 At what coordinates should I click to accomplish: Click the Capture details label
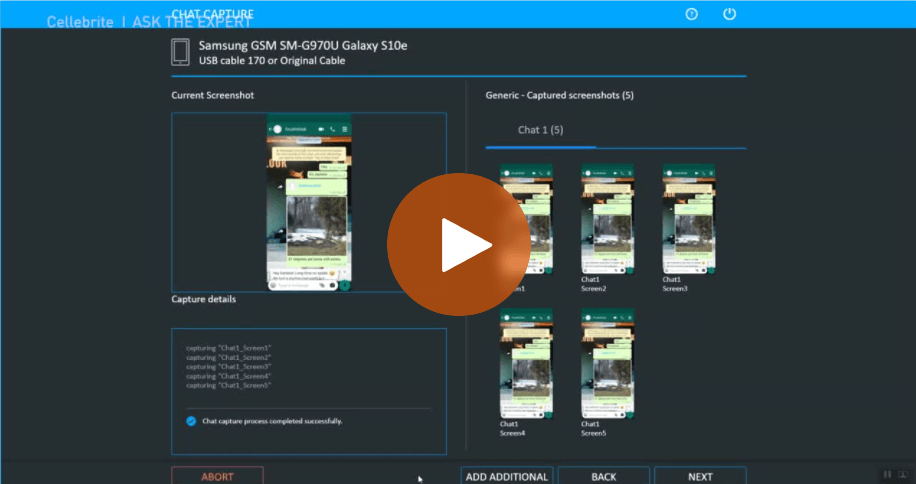click(204, 299)
